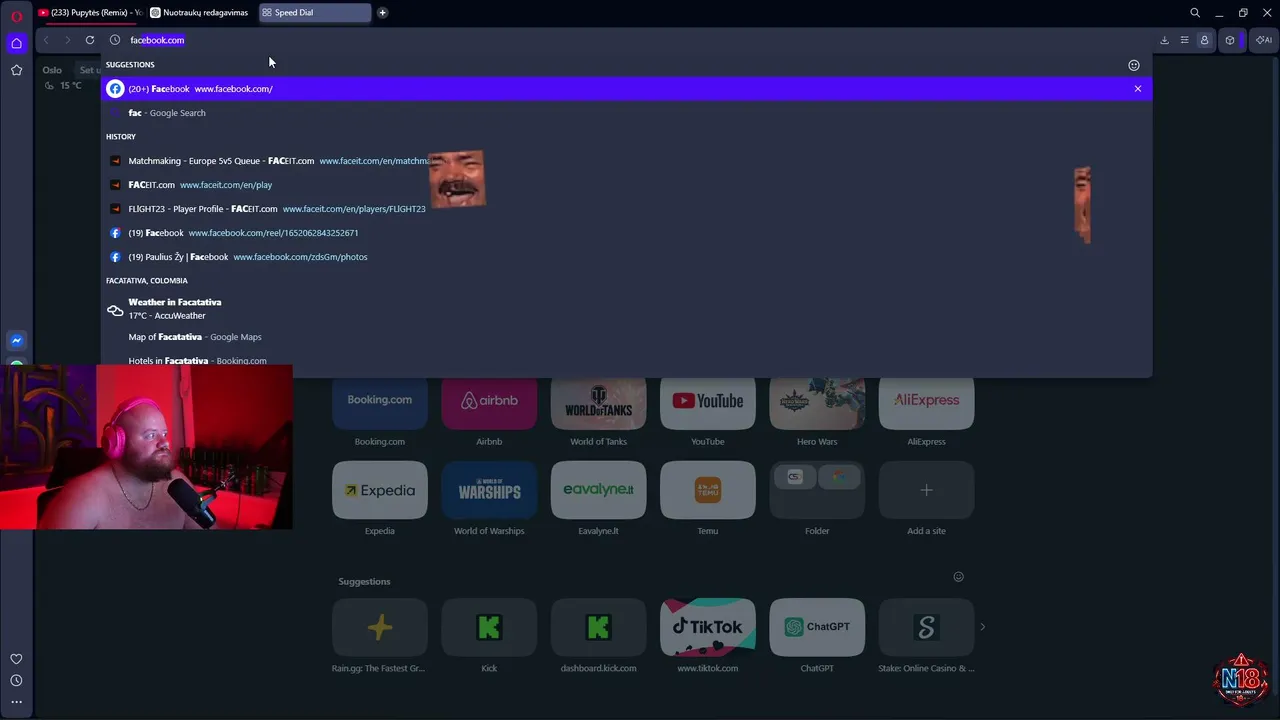
Task: Open the Extensions cube icon
Action: [x=1230, y=40]
